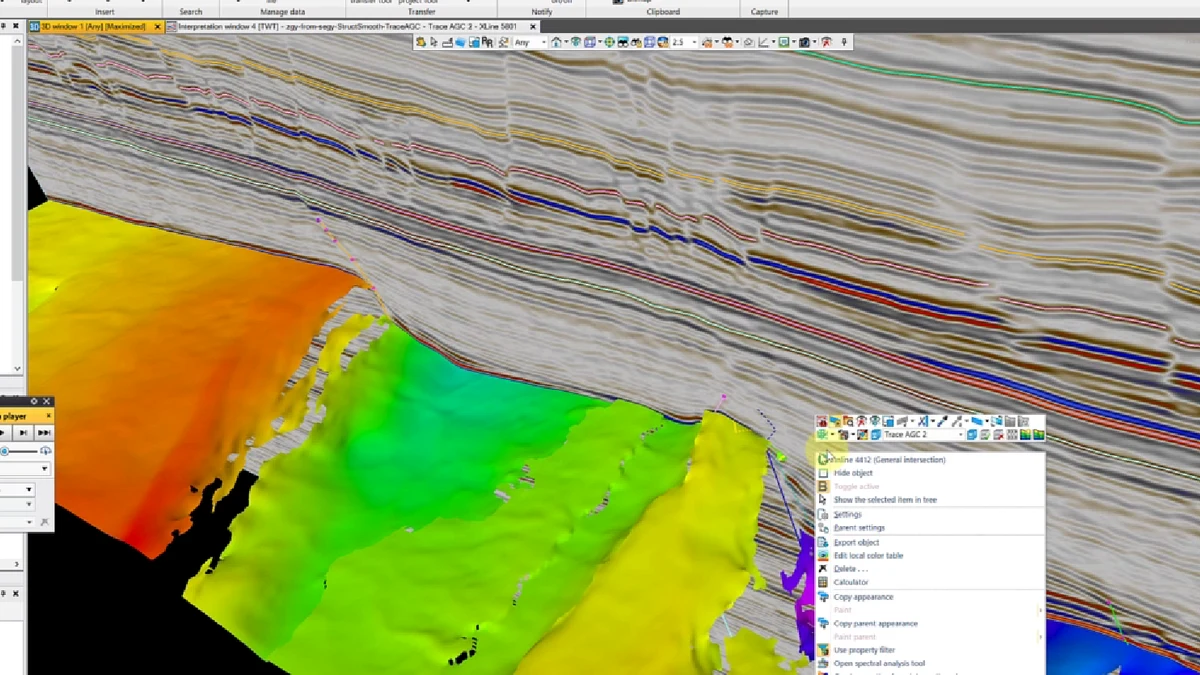Select Open spectral analysis tool

coord(930,663)
